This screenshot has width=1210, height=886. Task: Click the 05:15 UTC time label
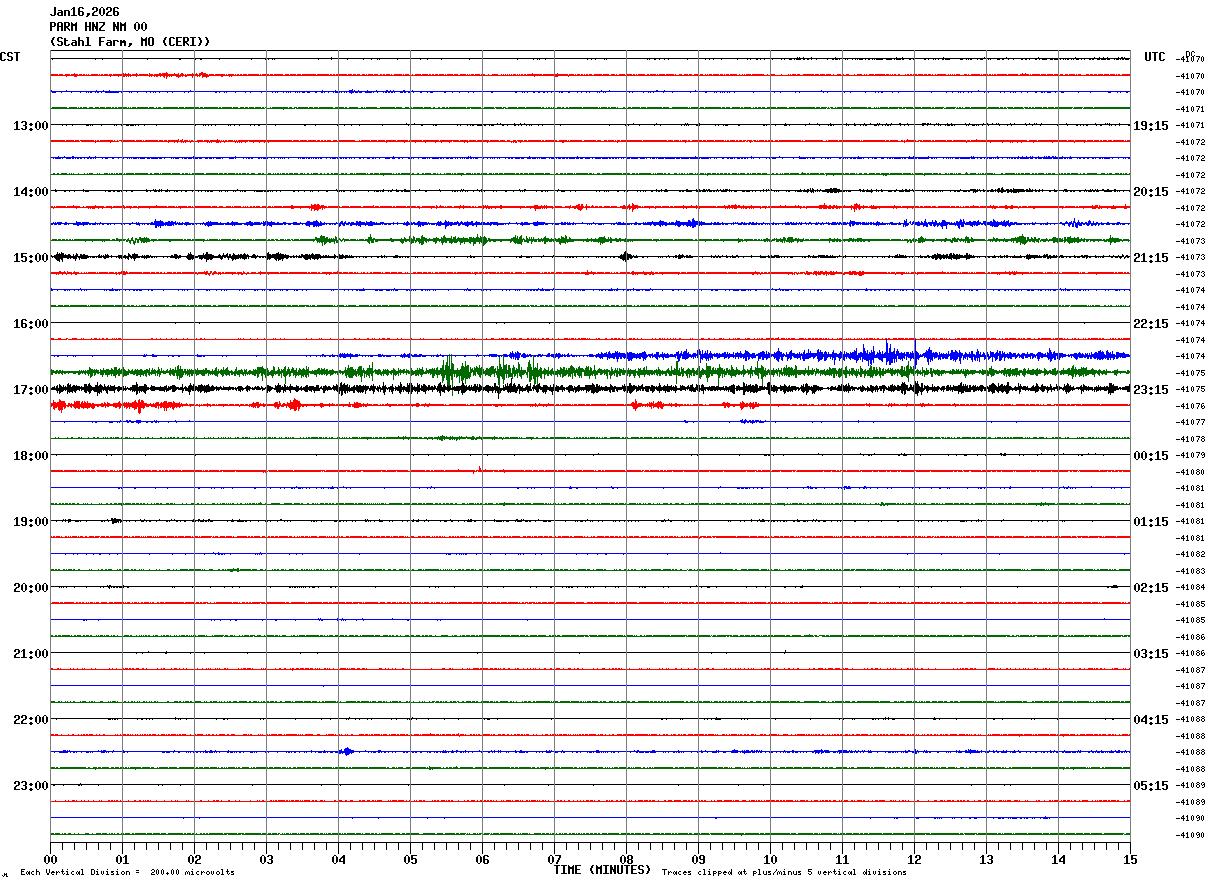point(1151,786)
